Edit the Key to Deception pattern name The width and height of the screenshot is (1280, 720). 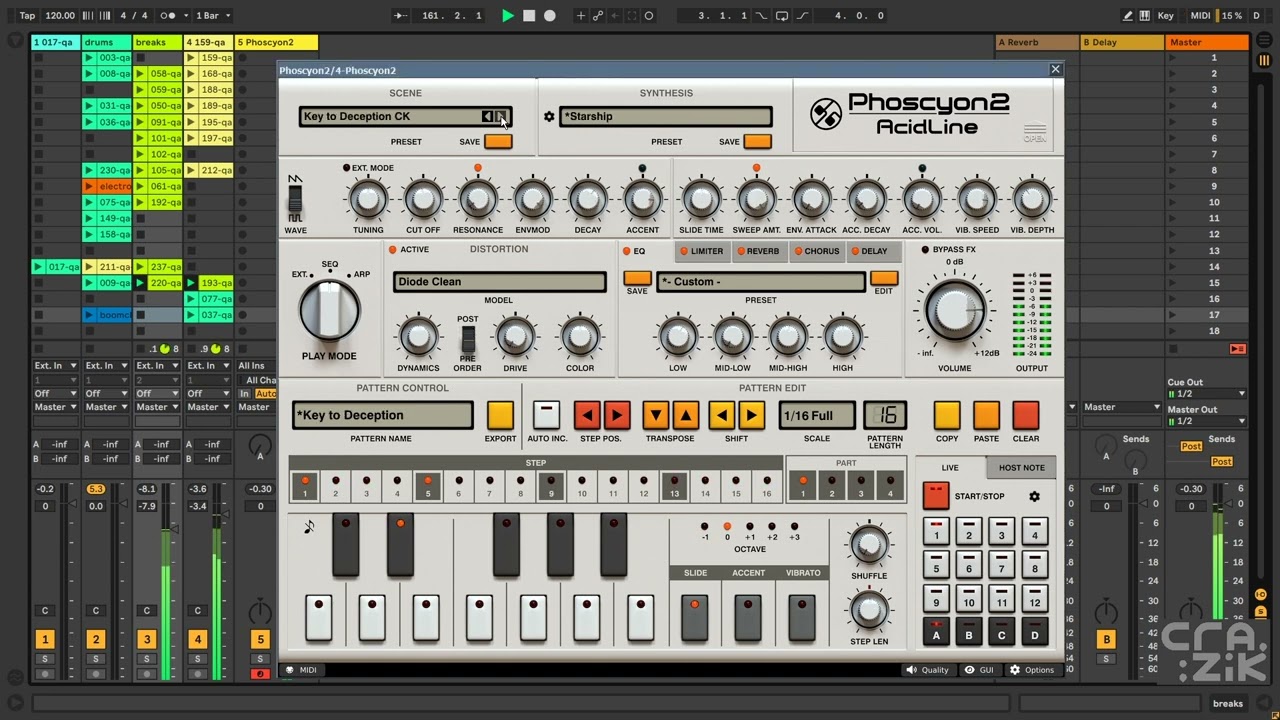click(x=383, y=415)
